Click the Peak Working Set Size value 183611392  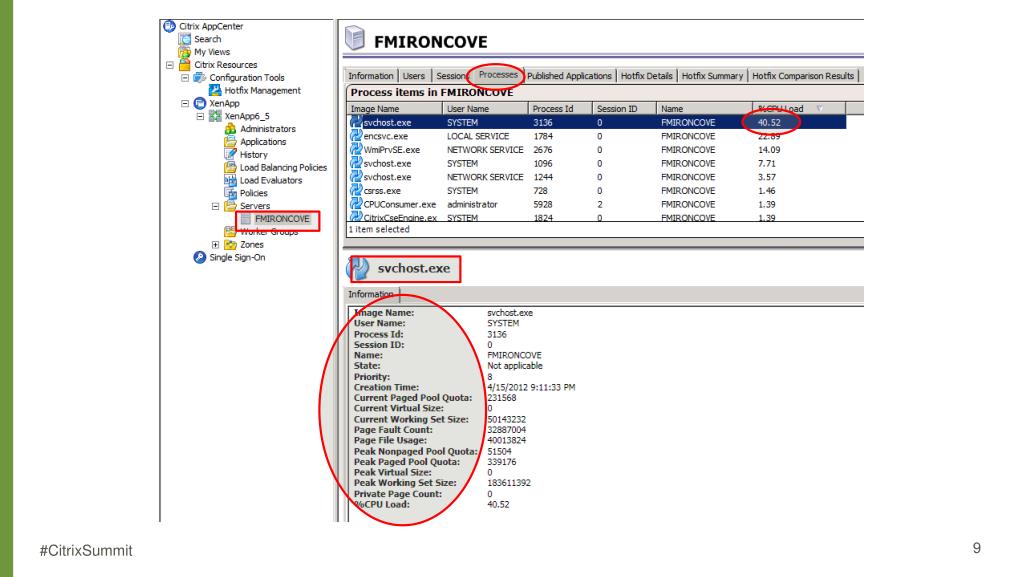click(509, 483)
